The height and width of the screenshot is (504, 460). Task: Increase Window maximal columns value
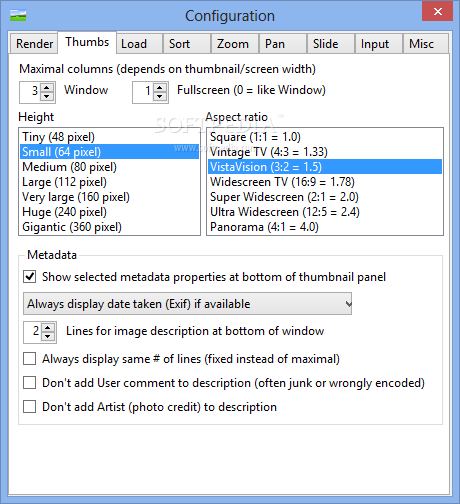click(47, 87)
